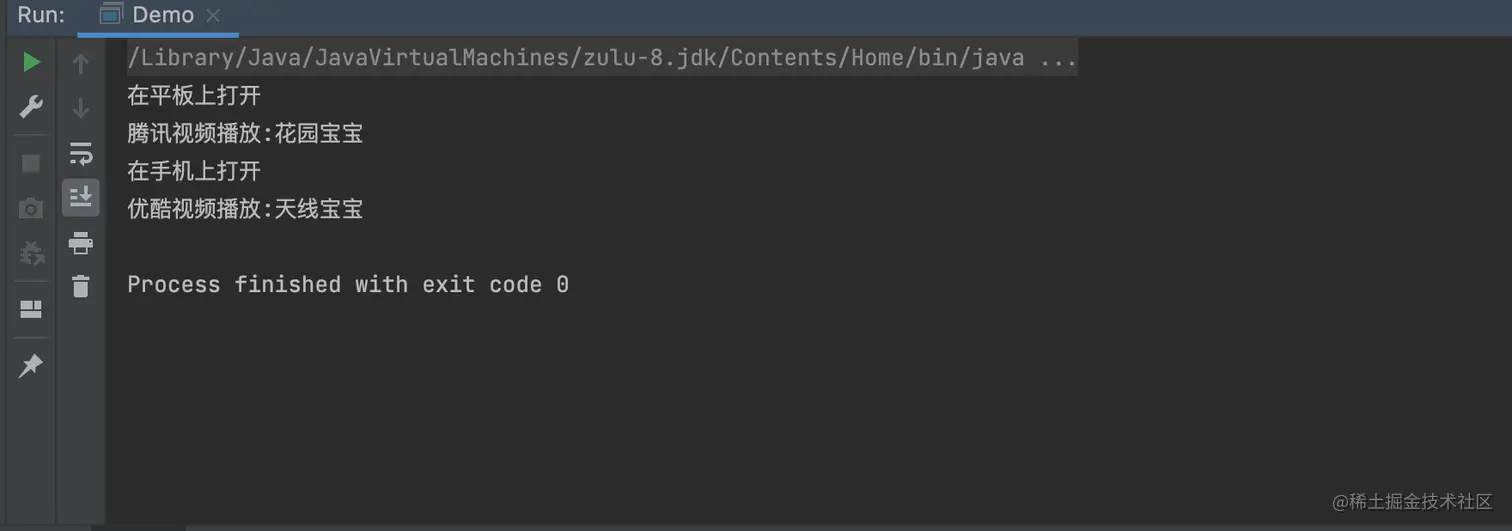This screenshot has width=1512, height=531.
Task: Close the Demo run tab
Action: click(x=213, y=16)
